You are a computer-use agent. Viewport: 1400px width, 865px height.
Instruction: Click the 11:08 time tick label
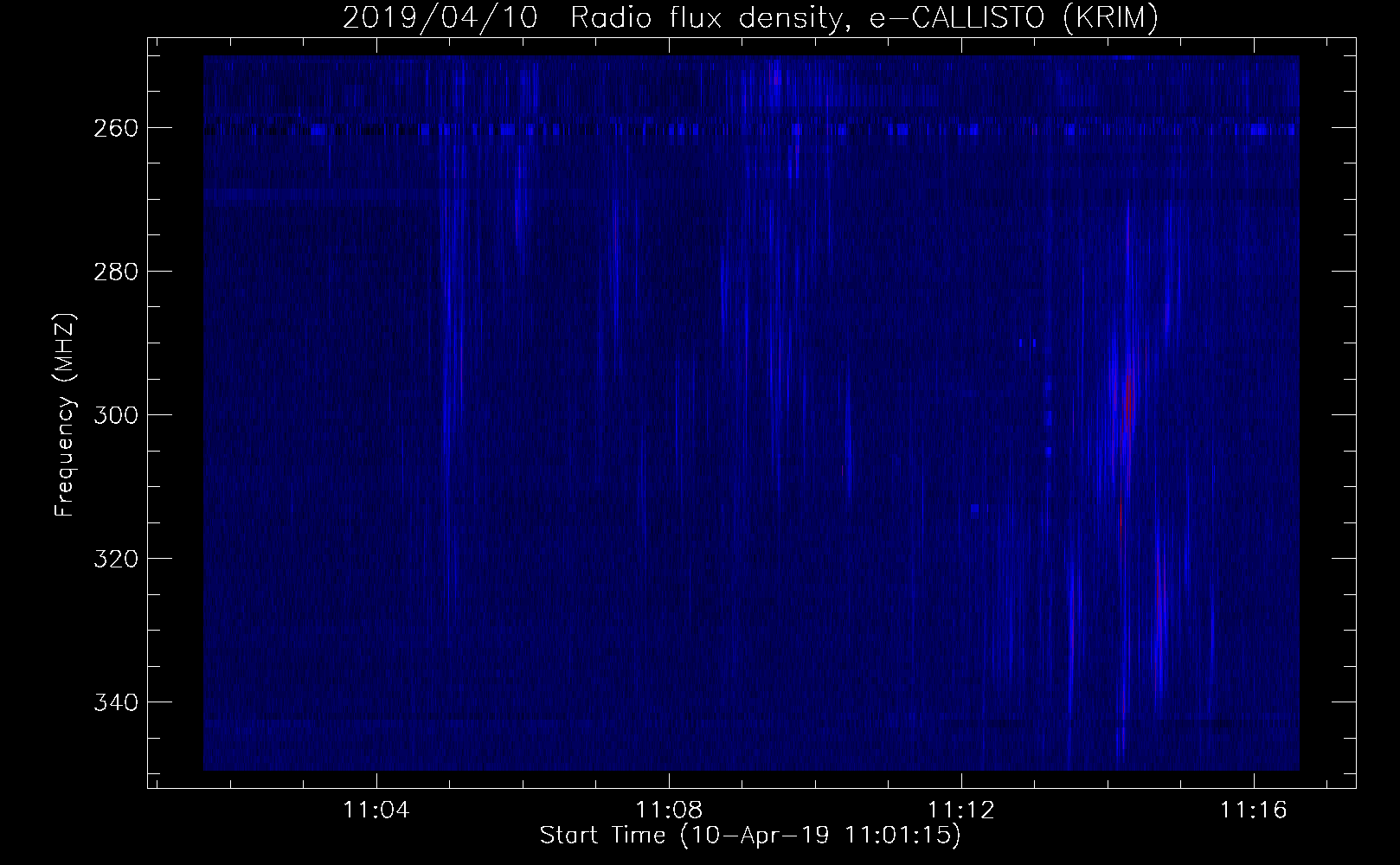(669, 811)
